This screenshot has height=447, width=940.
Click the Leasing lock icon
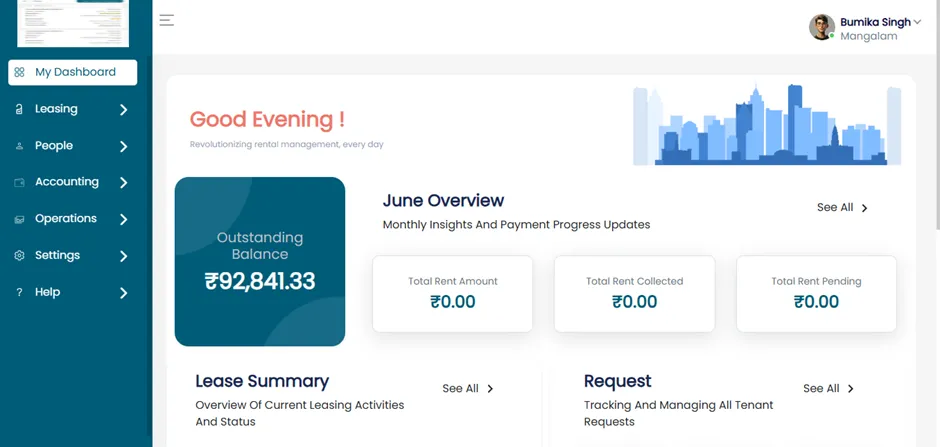[x=19, y=110]
